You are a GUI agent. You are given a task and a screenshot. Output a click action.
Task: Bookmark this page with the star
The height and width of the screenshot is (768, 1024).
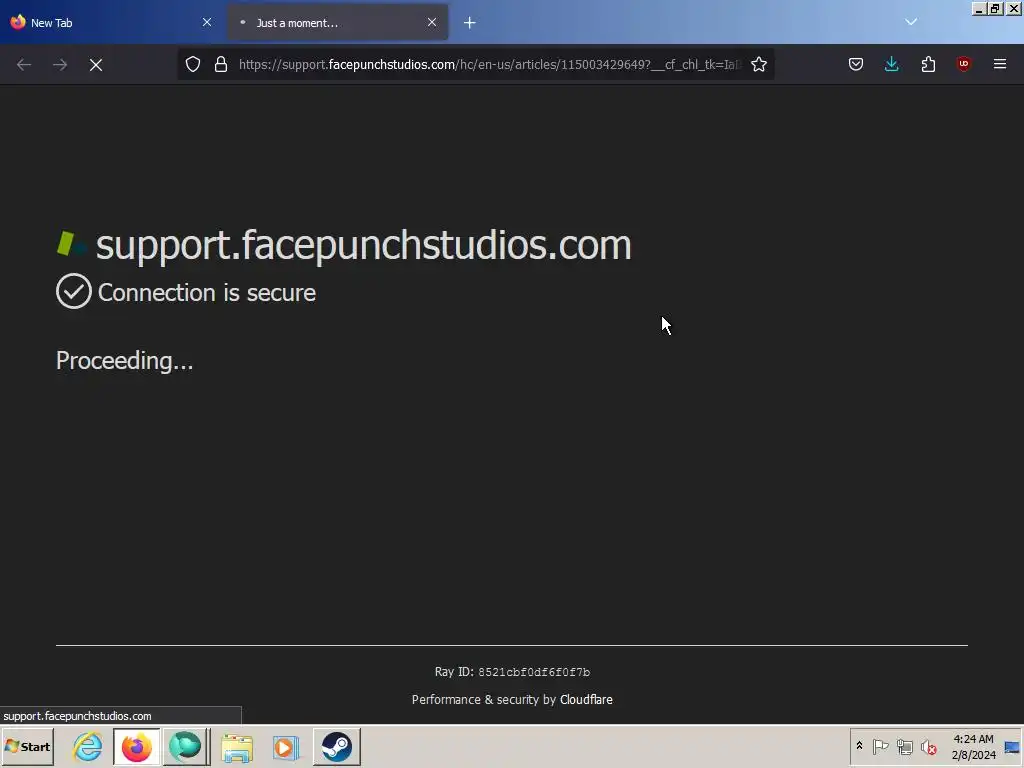pos(759,64)
